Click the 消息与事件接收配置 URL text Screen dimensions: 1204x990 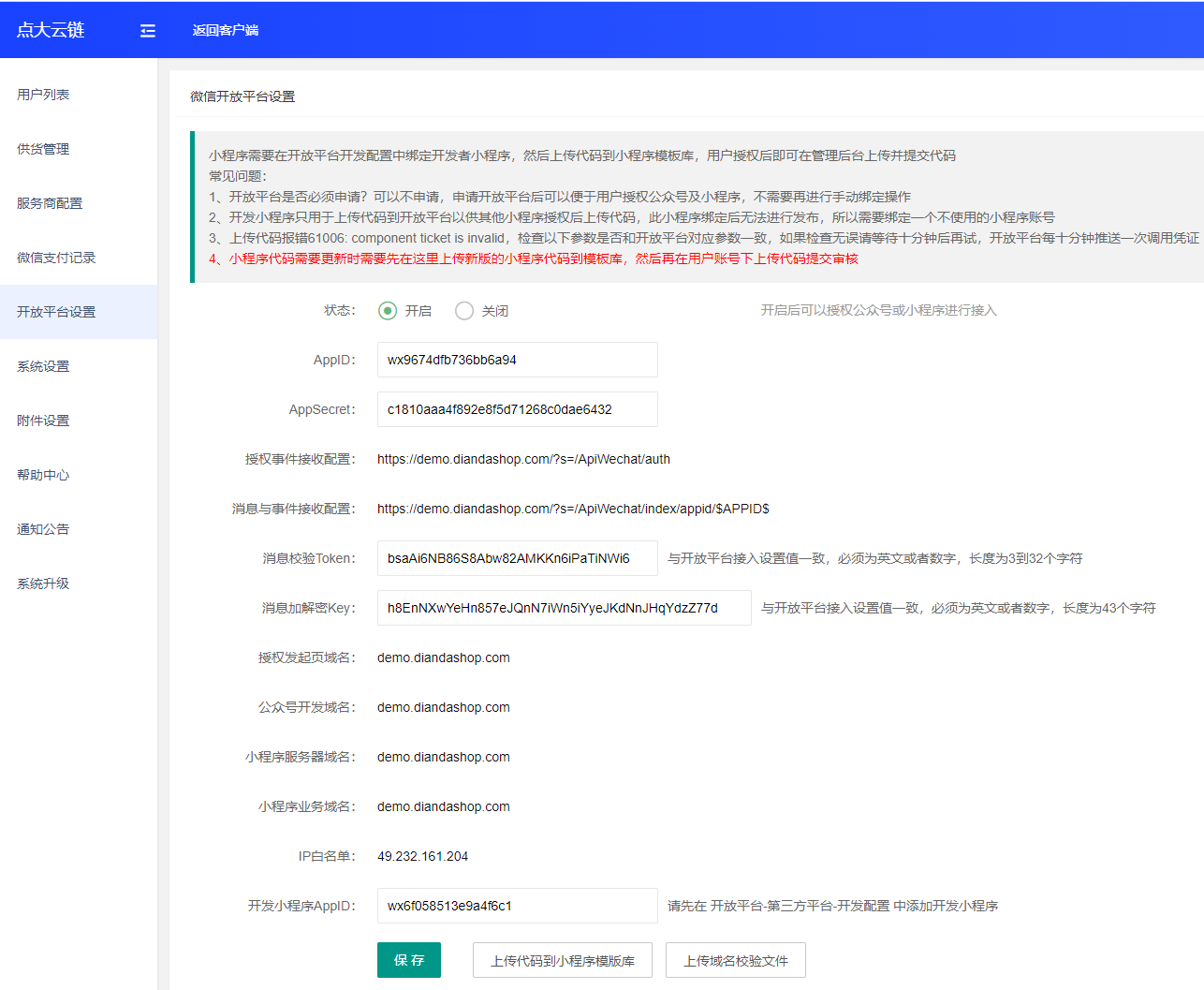click(x=573, y=509)
